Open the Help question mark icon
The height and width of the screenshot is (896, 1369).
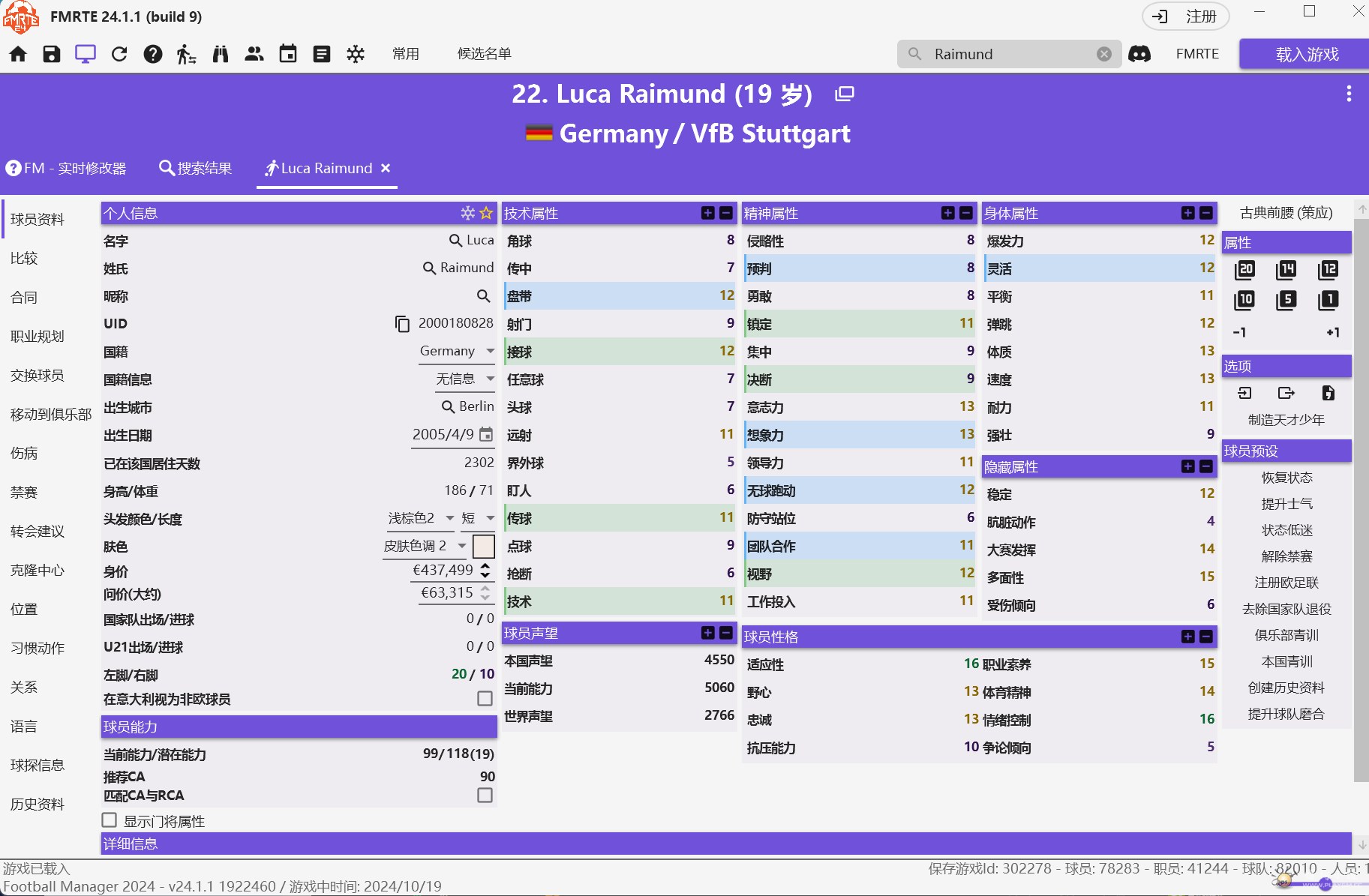(x=153, y=54)
